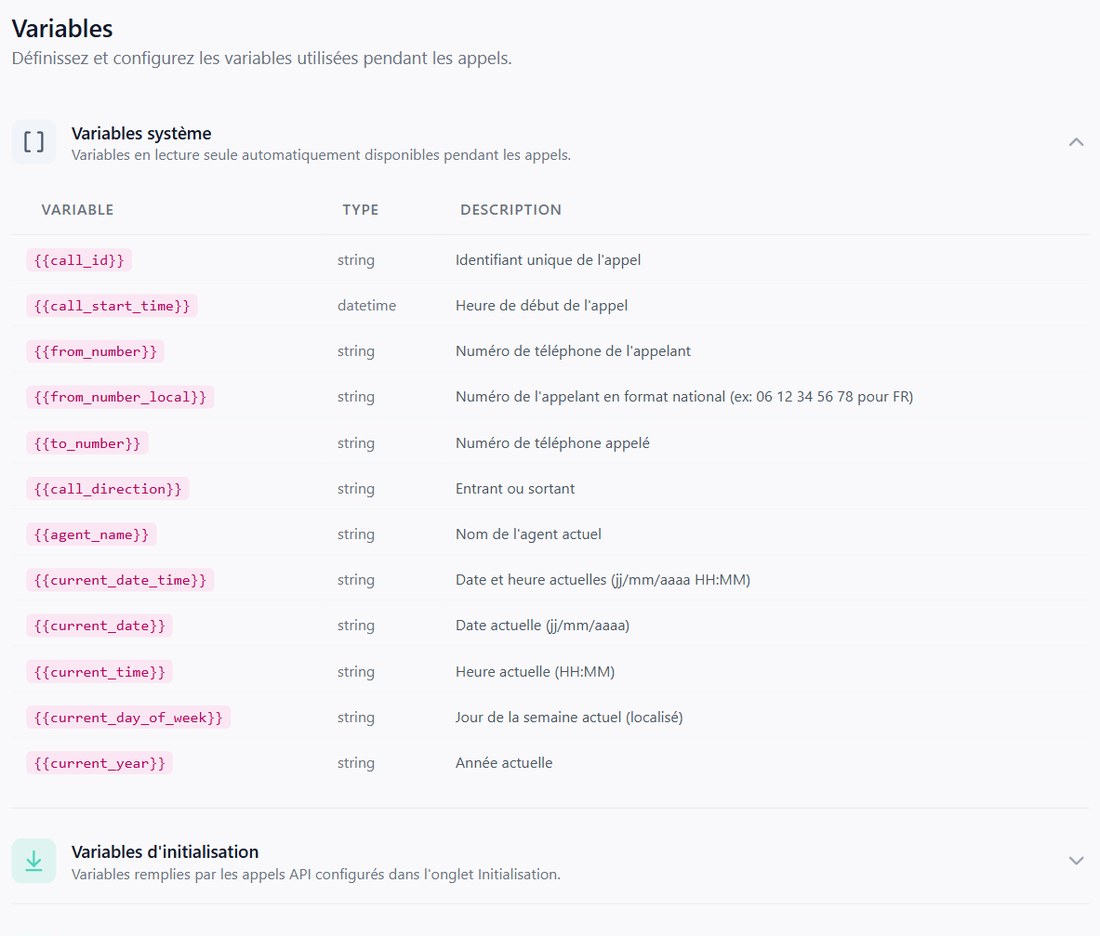1100x936 pixels.
Task: Click the TYPE column header
Action: point(361,210)
